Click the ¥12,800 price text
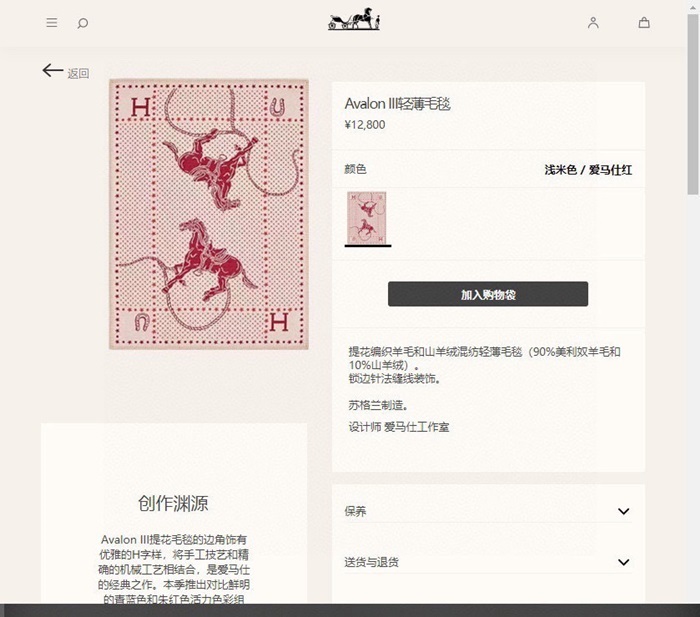700x617 pixels. pyautogui.click(x=365, y=125)
